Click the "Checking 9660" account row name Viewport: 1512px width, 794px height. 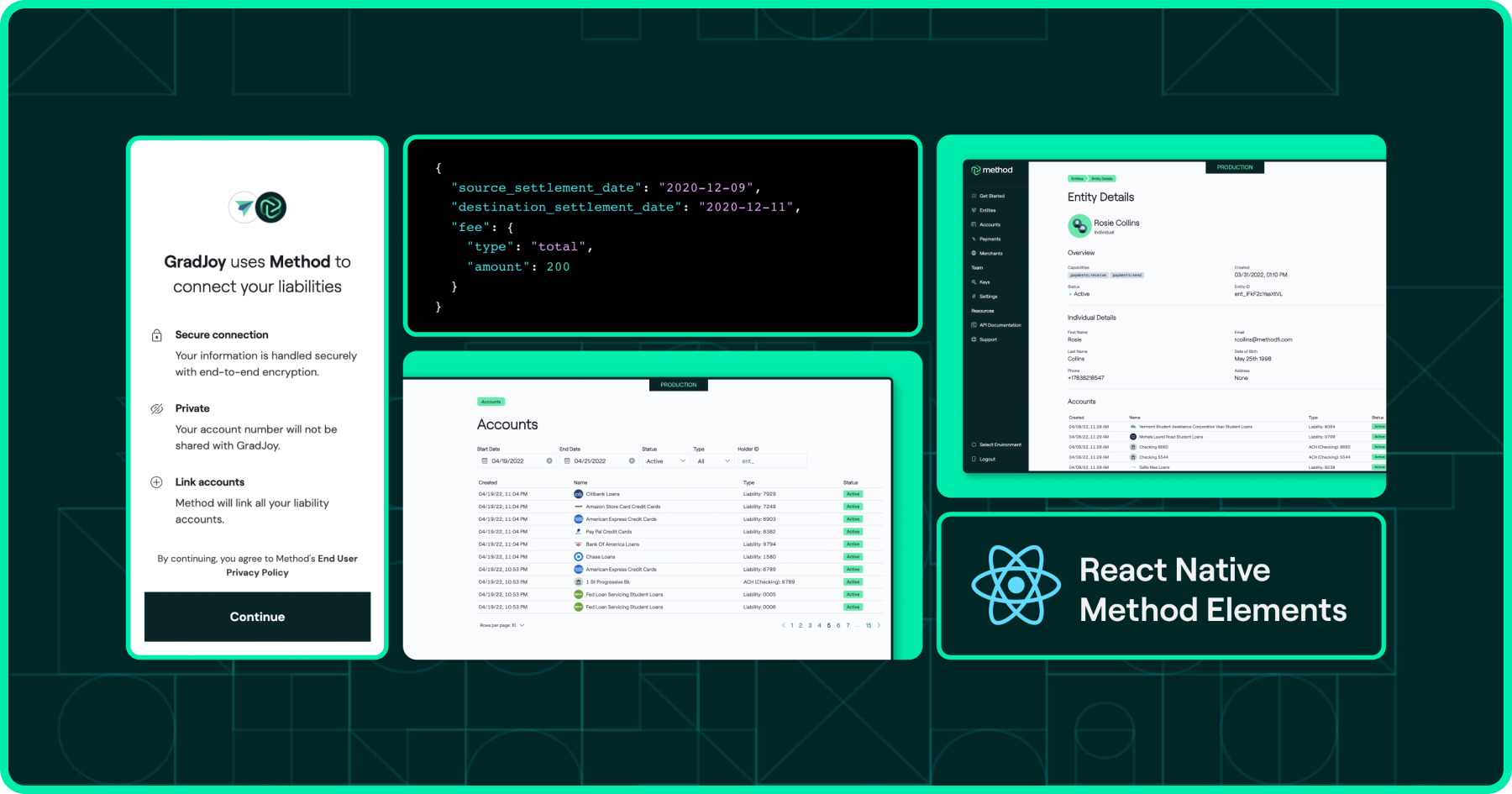1153,447
